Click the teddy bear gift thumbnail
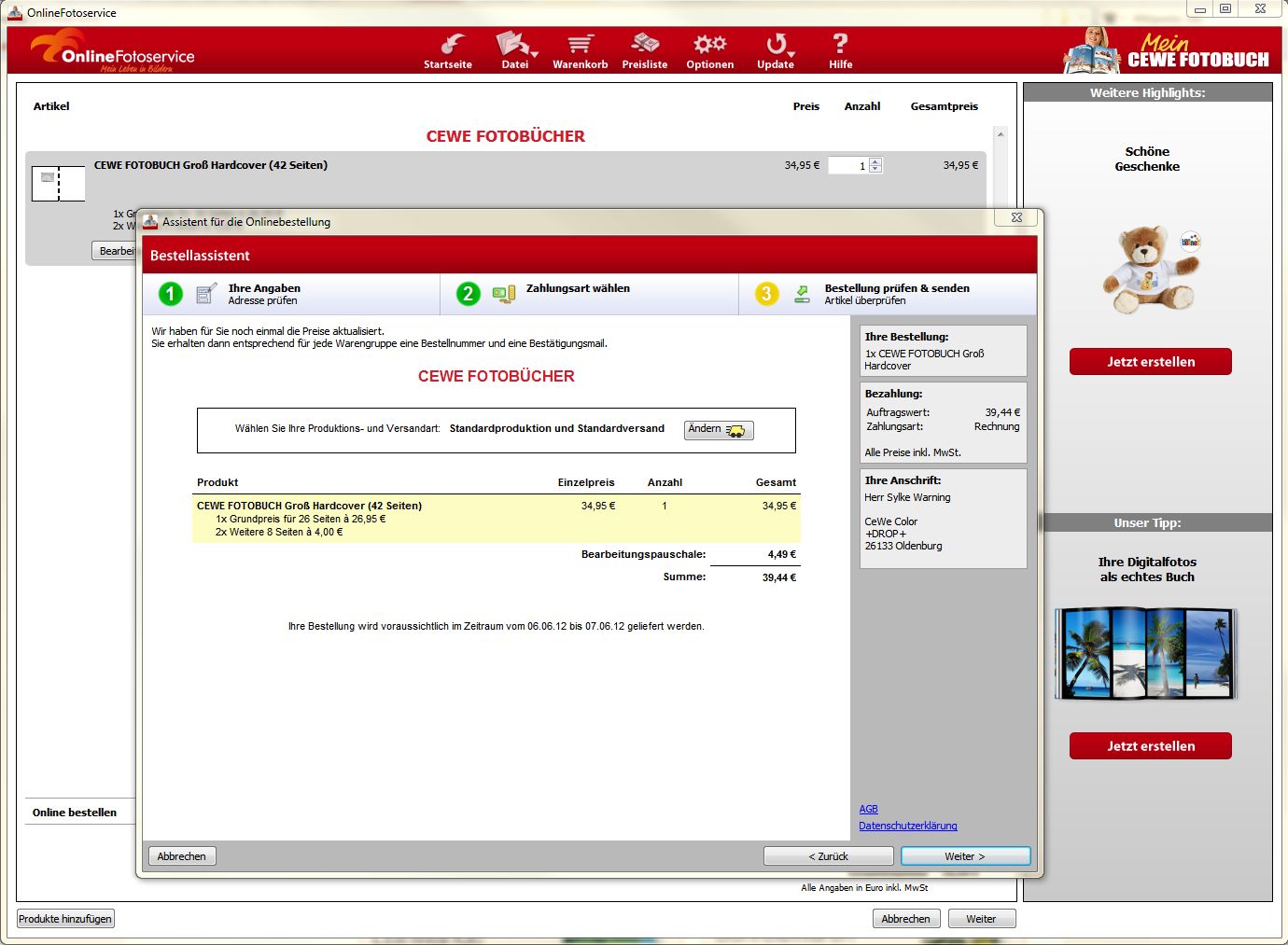This screenshot has width=1288, height=945. [1149, 271]
